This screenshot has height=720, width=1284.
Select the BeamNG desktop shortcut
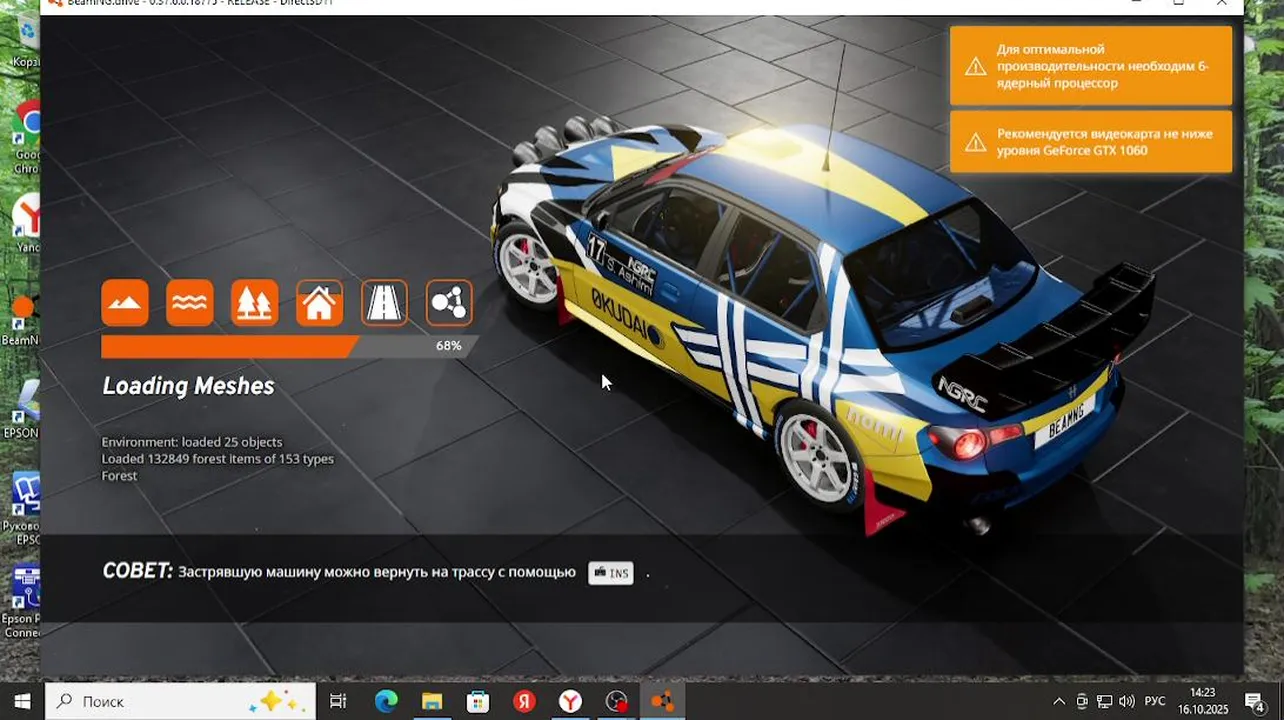[22, 320]
